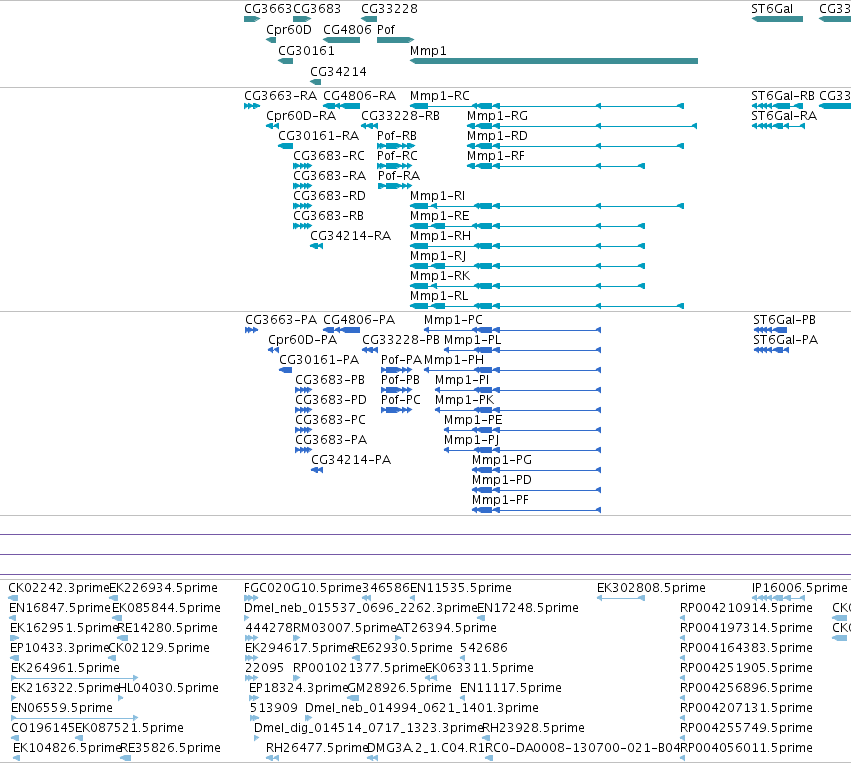Click the CG30161 gene label
The width and height of the screenshot is (851, 763).
[306, 50]
